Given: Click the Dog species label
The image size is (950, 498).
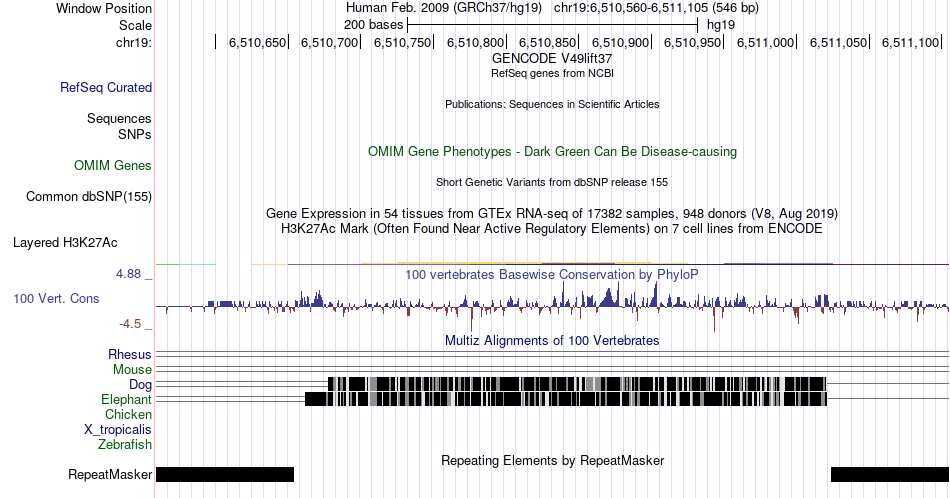Looking at the screenshot, I should tap(140, 385).
